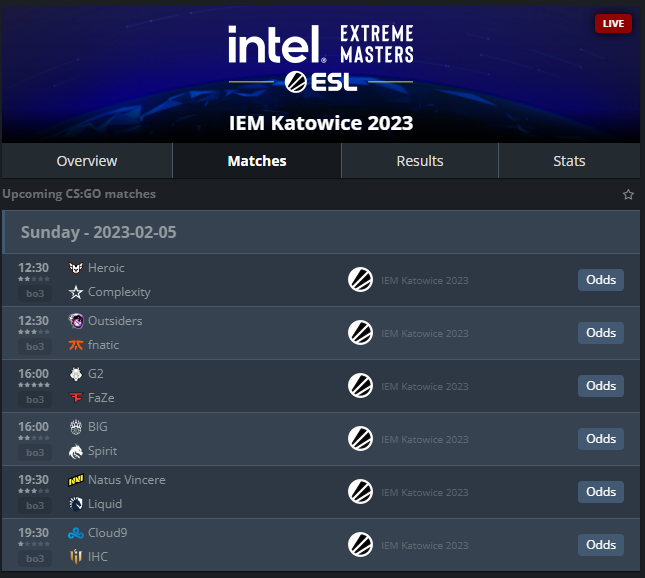Click the red LIVE badge on banner
Viewport: 645px width, 578px height.
(613, 24)
